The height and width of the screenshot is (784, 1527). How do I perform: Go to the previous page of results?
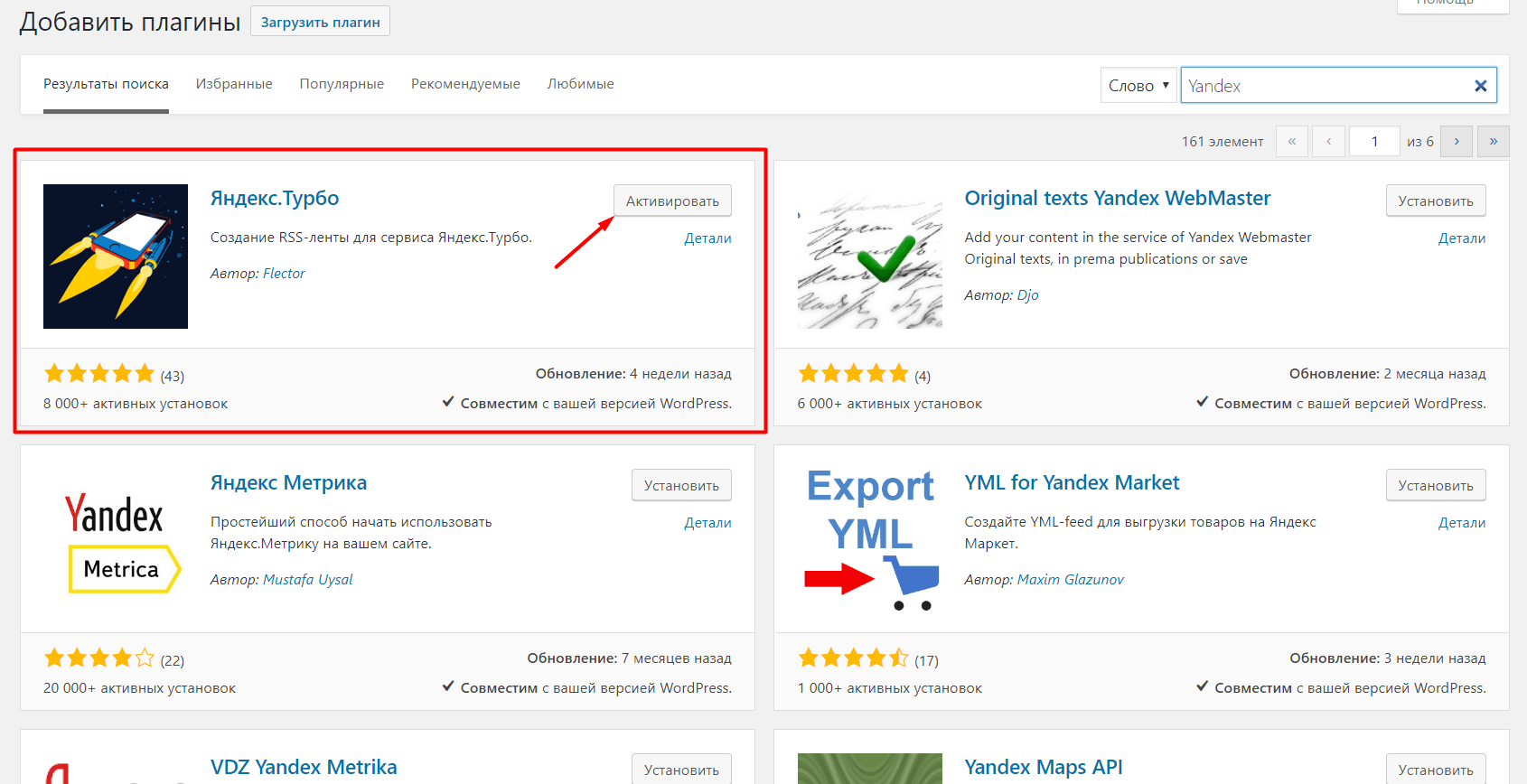tap(1328, 141)
